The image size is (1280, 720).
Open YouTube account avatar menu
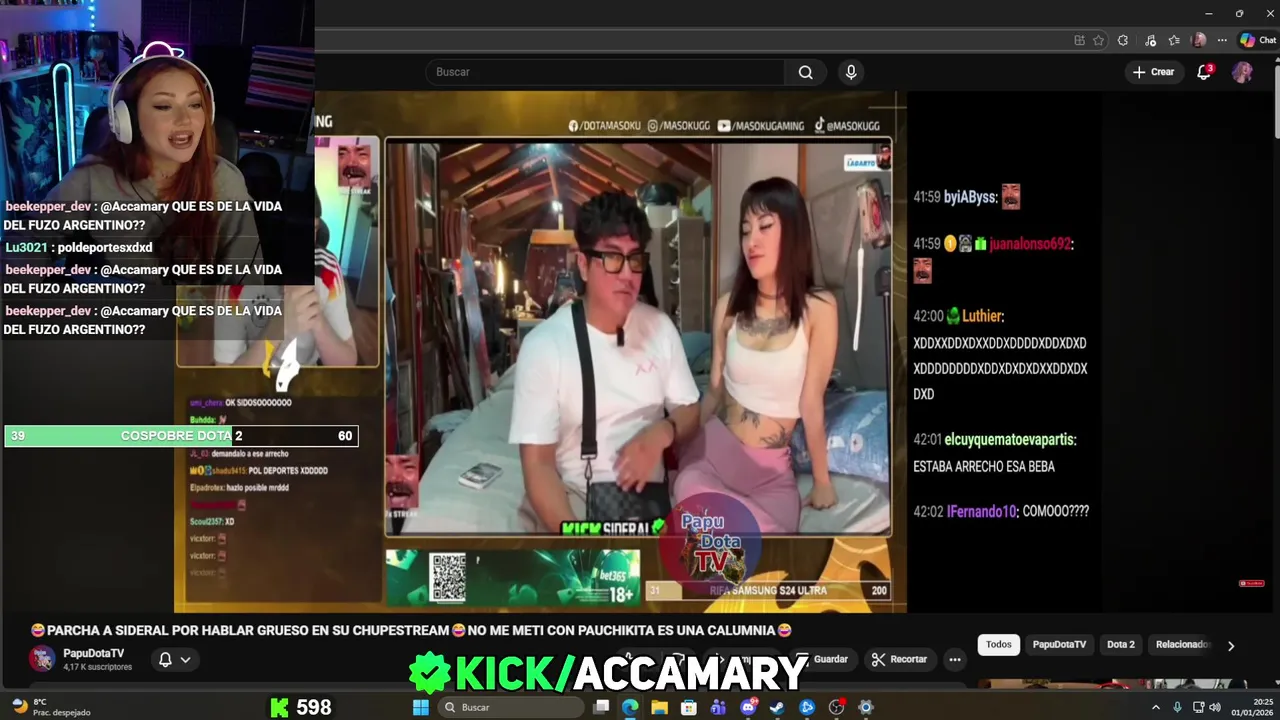[x=1242, y=72]
